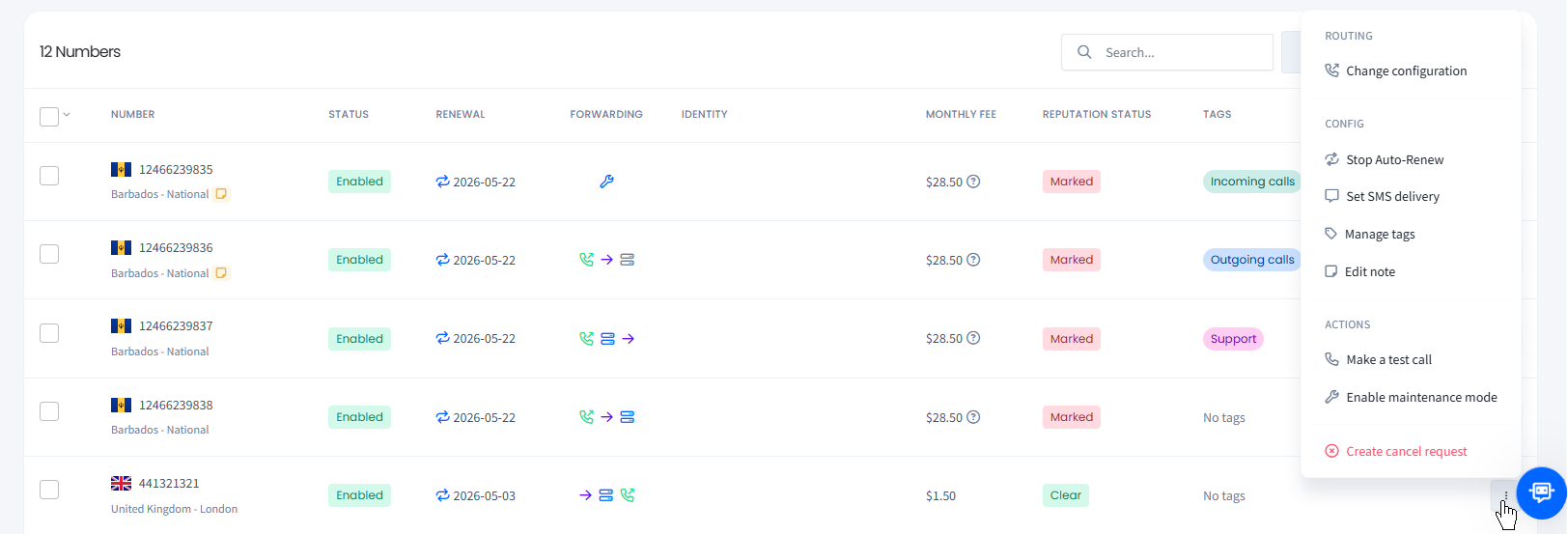The width and height of the screenshot is (1568, 534).
Task: Click the Clear reputation badge for 441321321
Action: coord(1066,495)
